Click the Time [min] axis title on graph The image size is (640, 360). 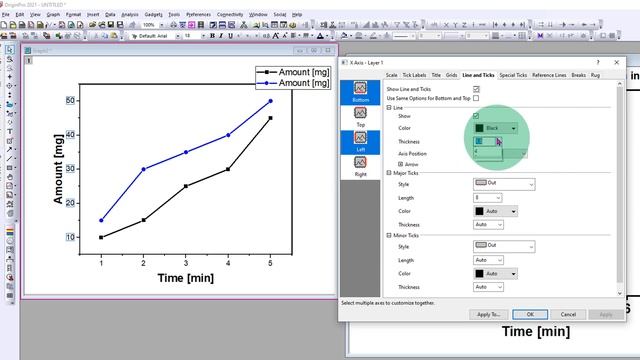point(186,278)
